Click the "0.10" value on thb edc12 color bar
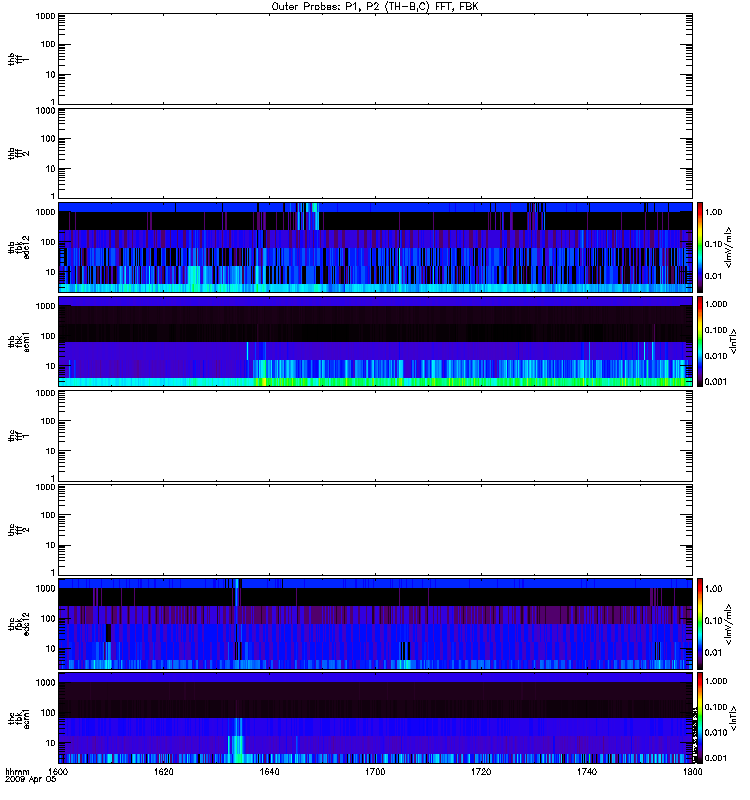Viewport: 750px width, 800px height. click(x=714, y=244)
